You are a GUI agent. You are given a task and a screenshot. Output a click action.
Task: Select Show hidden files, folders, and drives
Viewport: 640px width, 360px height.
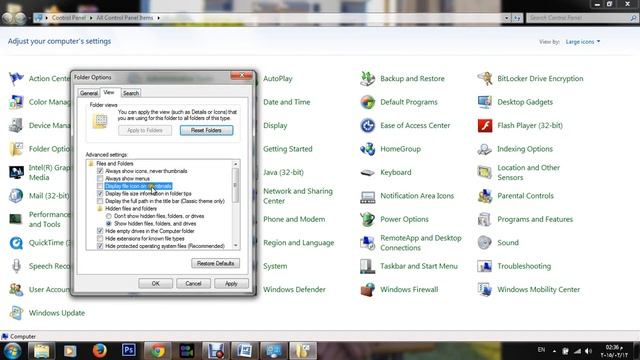coord(109,224)
